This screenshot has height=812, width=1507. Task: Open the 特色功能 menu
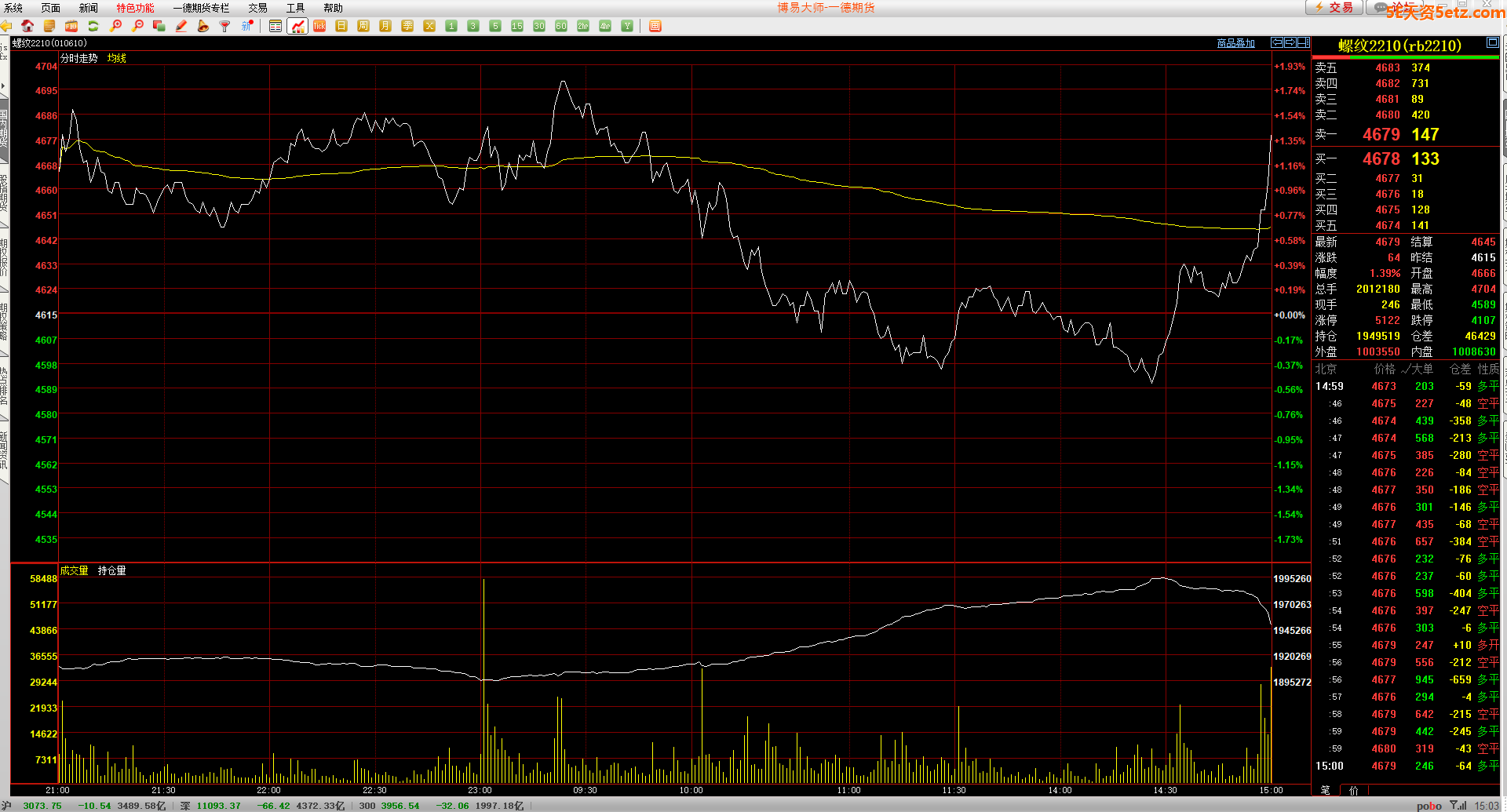[135, 8]
